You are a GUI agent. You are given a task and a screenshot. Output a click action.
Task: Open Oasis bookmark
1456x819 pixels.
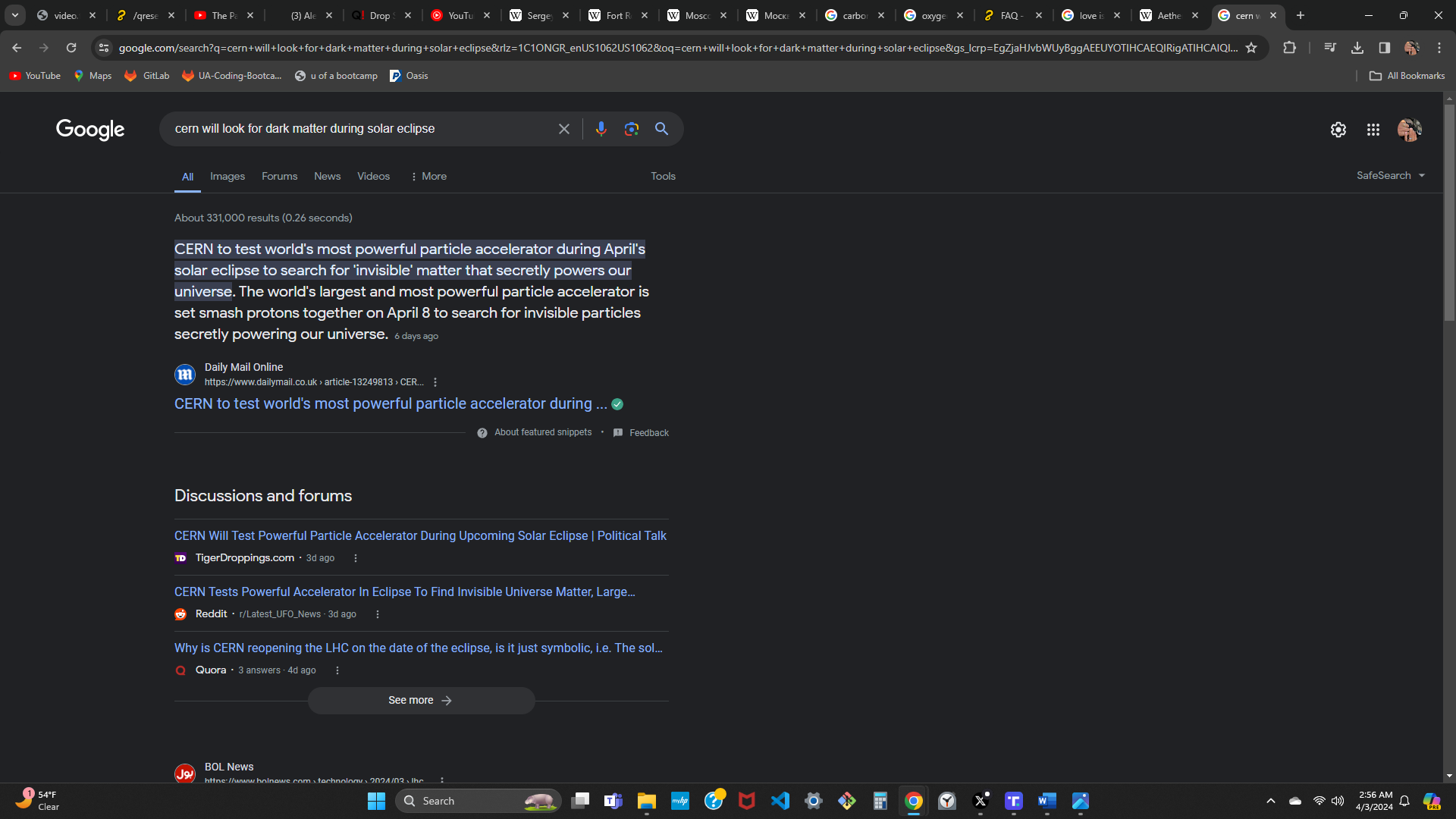tap(409, 76)
